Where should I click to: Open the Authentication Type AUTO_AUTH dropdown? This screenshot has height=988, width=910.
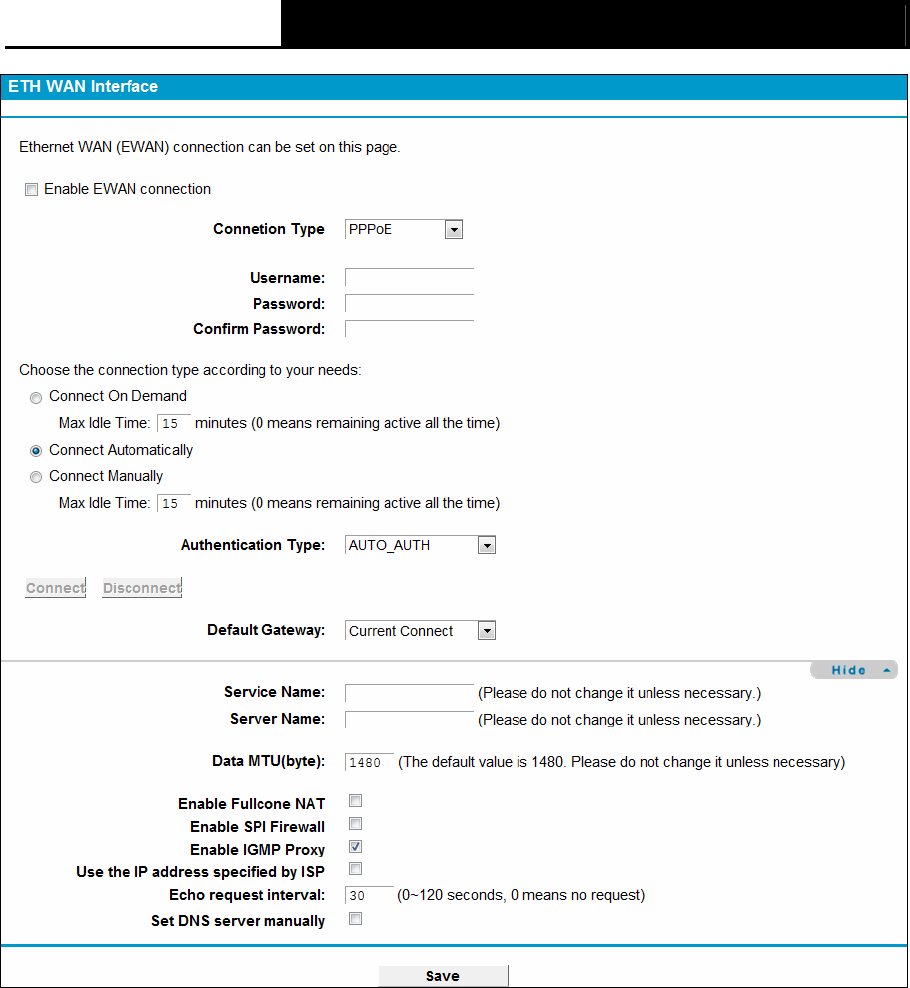420,545
